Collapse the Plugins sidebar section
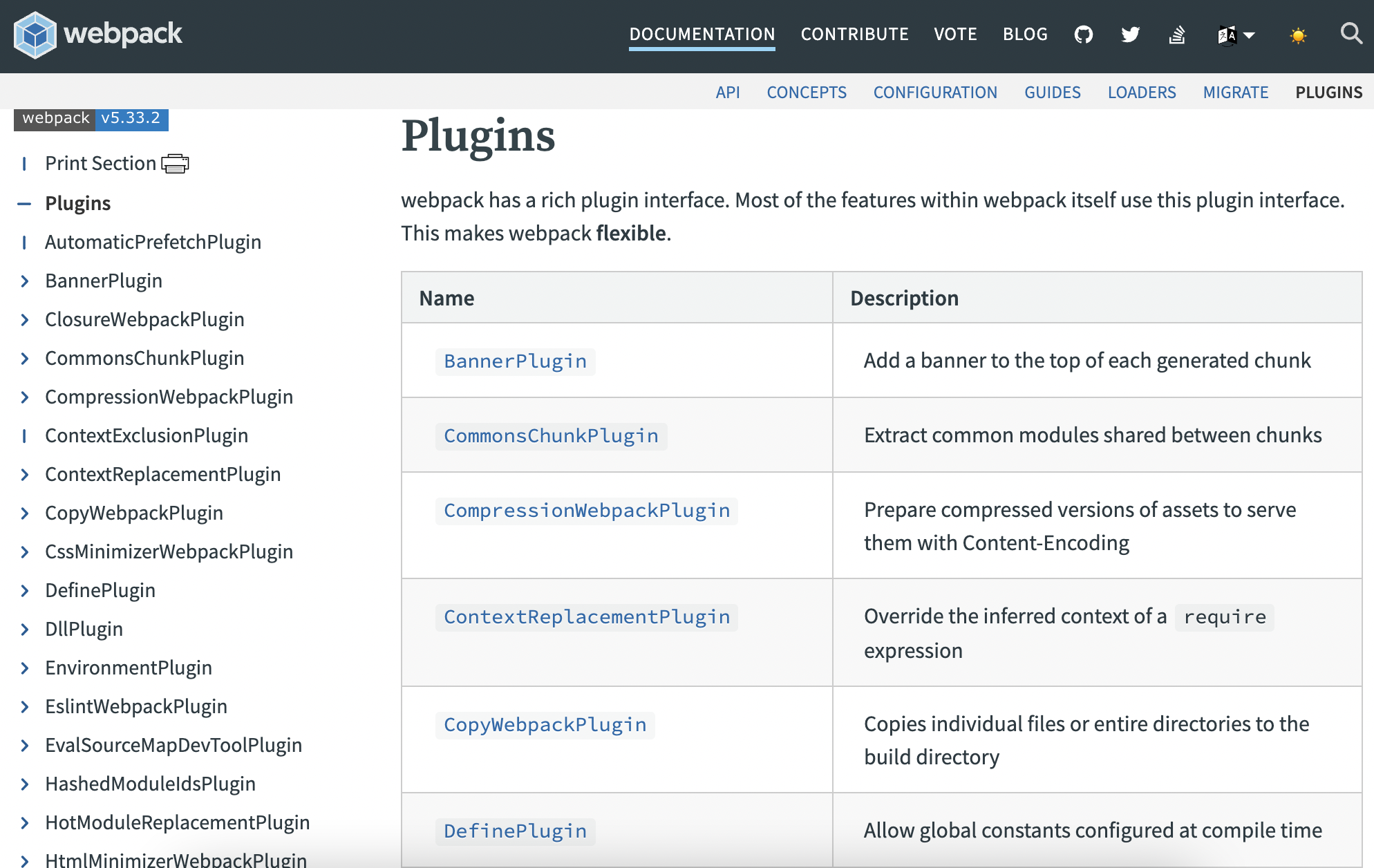The height and width of the screenshot is (868, 1374). click(24, 203)
